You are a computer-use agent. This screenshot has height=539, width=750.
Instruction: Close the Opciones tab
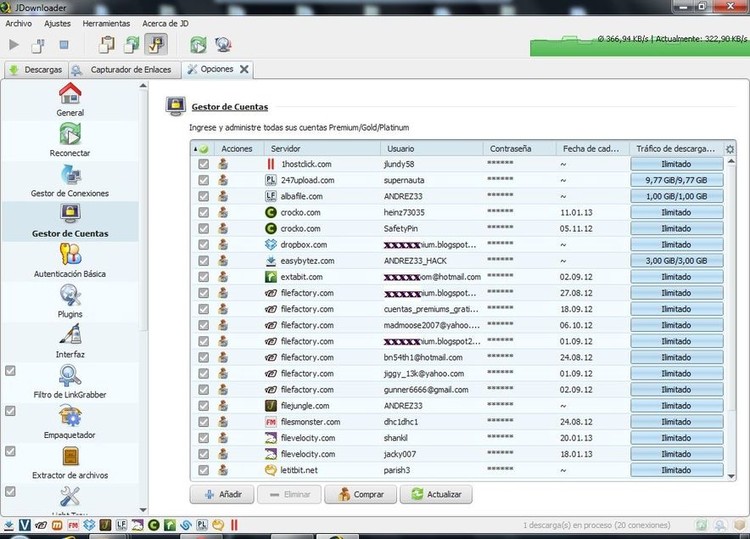coord(244,69)
